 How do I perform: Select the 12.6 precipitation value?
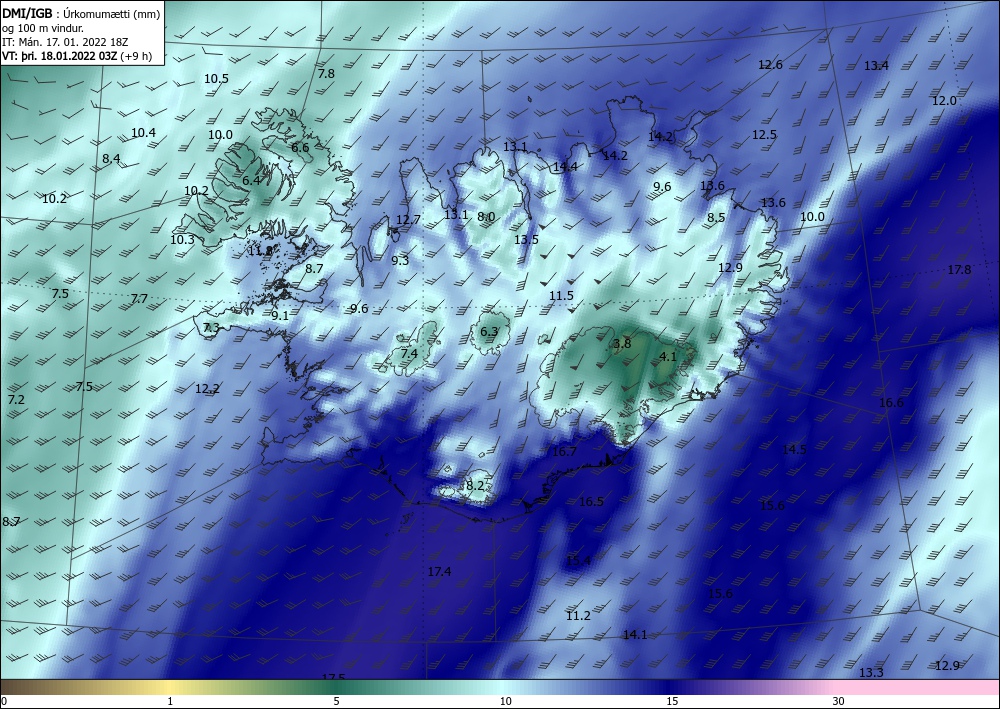tap(770, 64)
